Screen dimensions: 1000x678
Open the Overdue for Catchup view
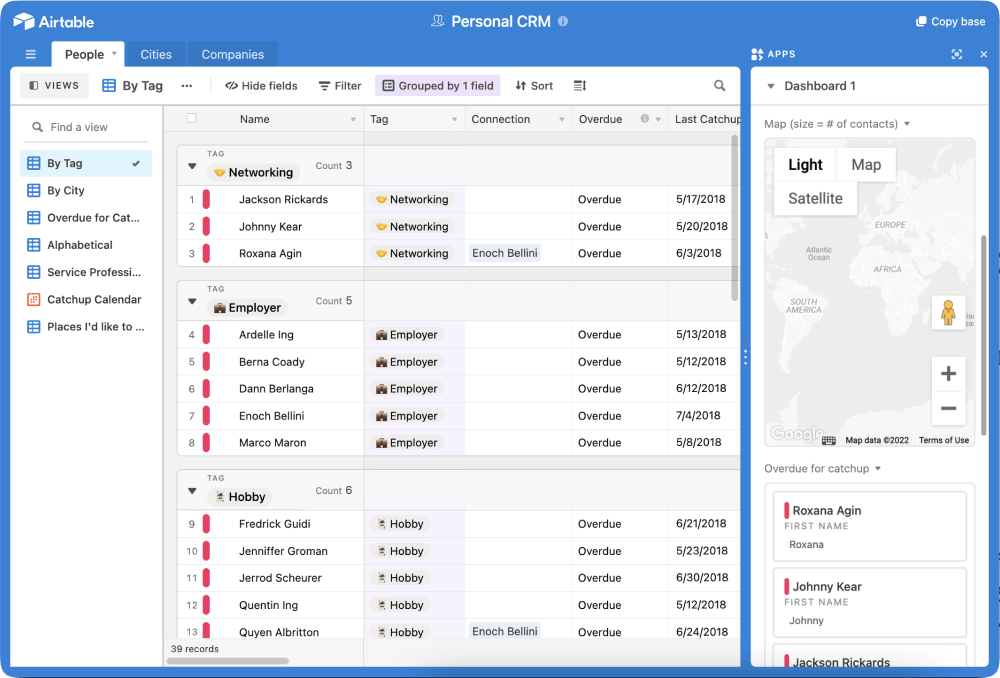click(x=85, y=217)
